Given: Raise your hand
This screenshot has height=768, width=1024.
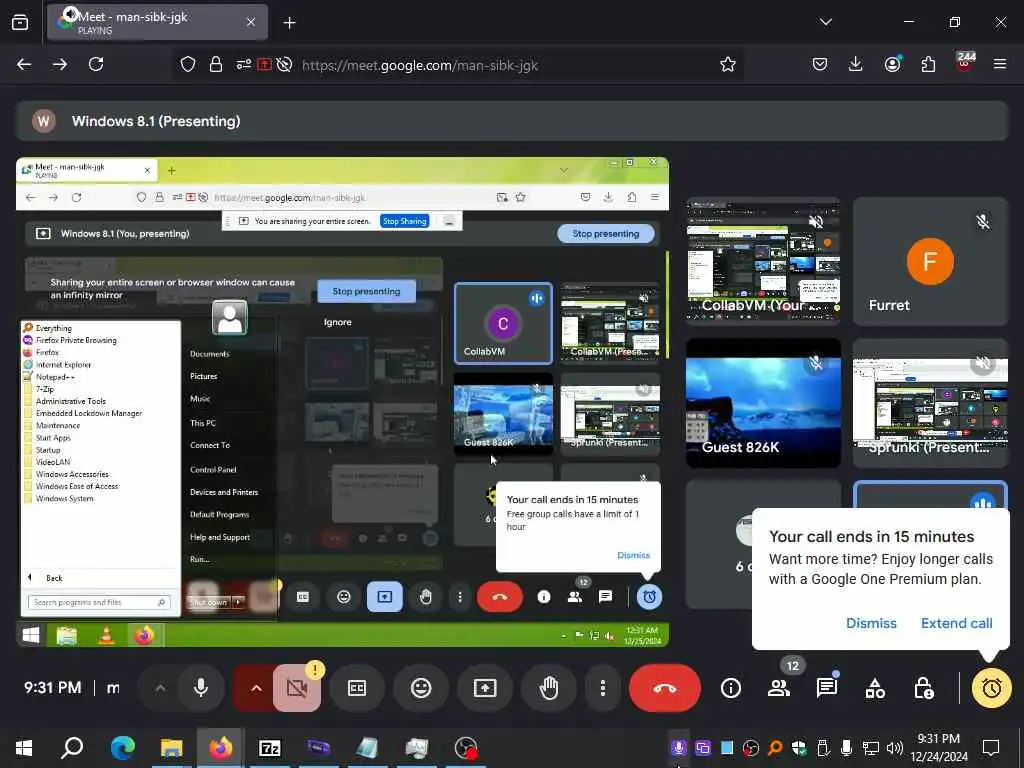Looking at the screenshot, I should tap(549, 688).
